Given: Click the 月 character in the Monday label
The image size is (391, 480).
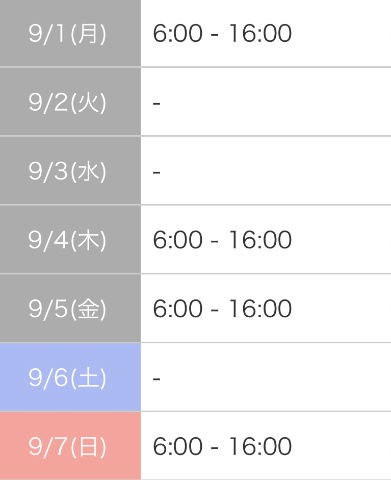Looking at the screenshot, I should point(88,33).
